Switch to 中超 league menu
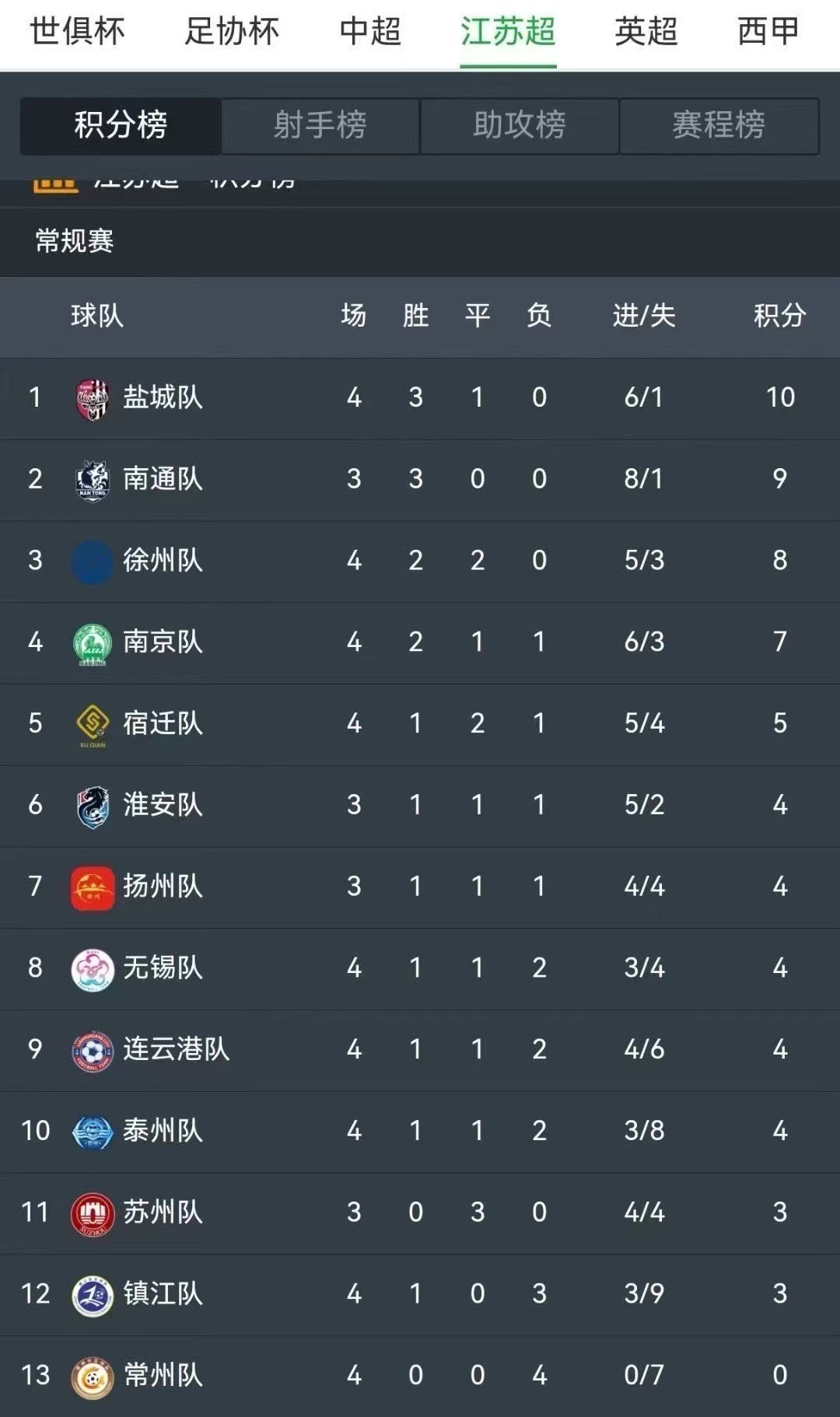The height and width of the screenshot is (1417, 840). (370, 32)
